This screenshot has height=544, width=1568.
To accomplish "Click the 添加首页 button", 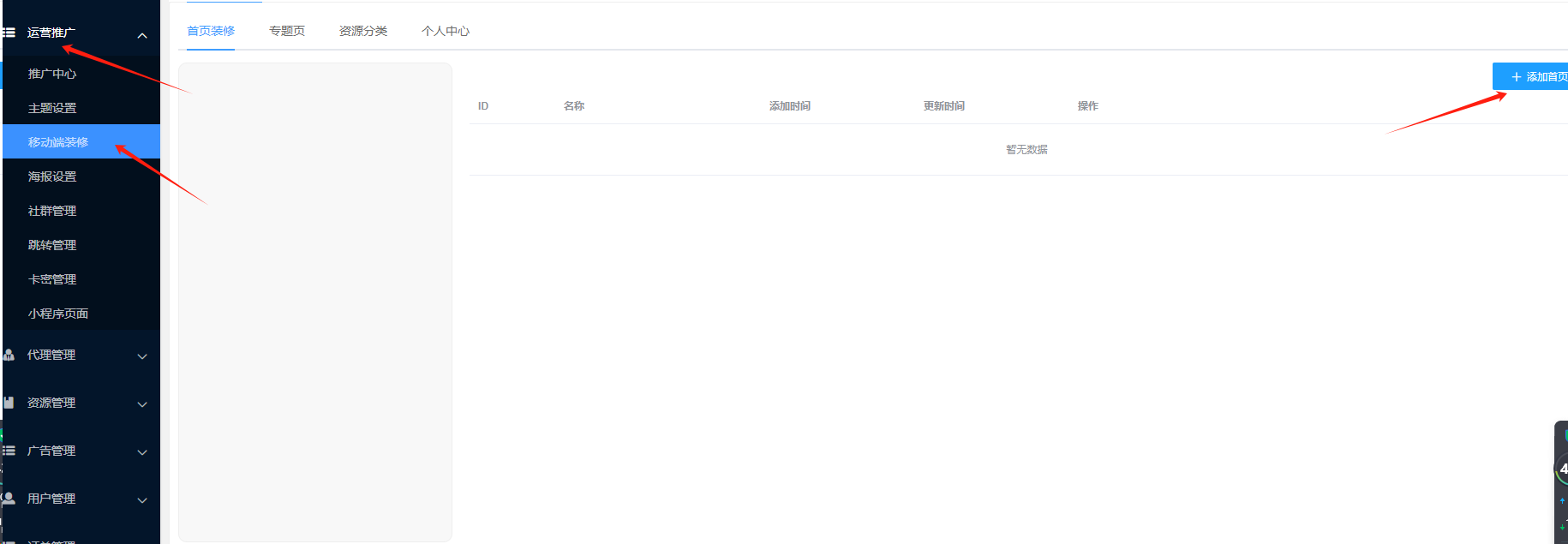I will [x=1531, y=76].
